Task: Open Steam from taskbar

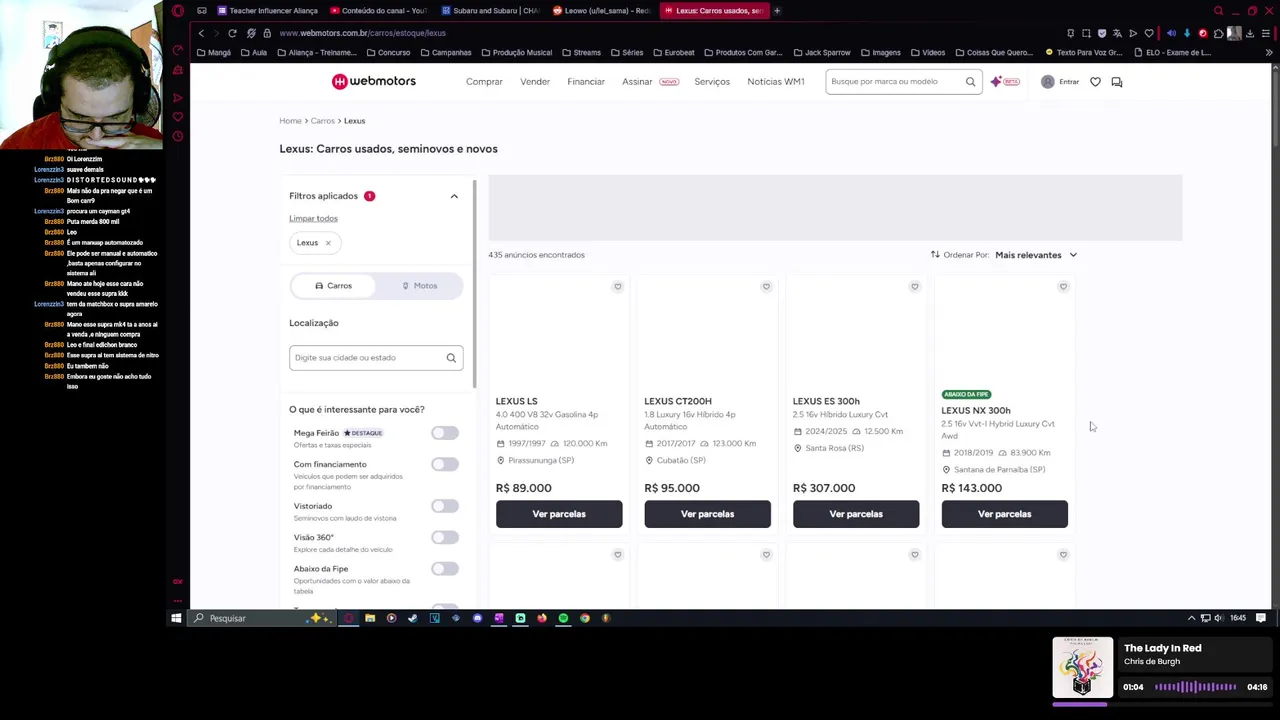Action: pos(413,618)
